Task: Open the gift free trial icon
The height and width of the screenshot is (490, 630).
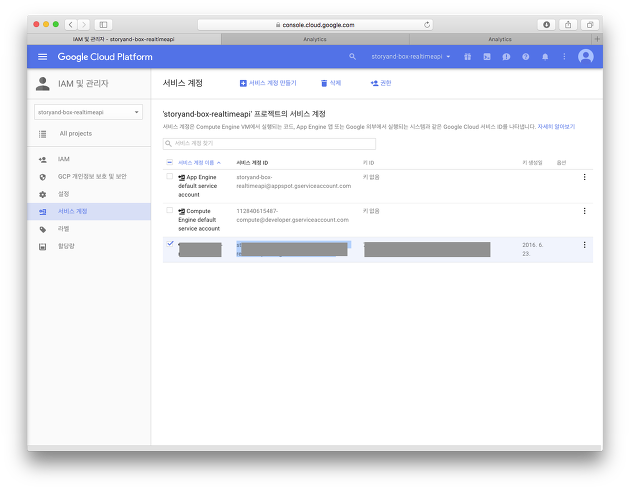Action: 467,57
